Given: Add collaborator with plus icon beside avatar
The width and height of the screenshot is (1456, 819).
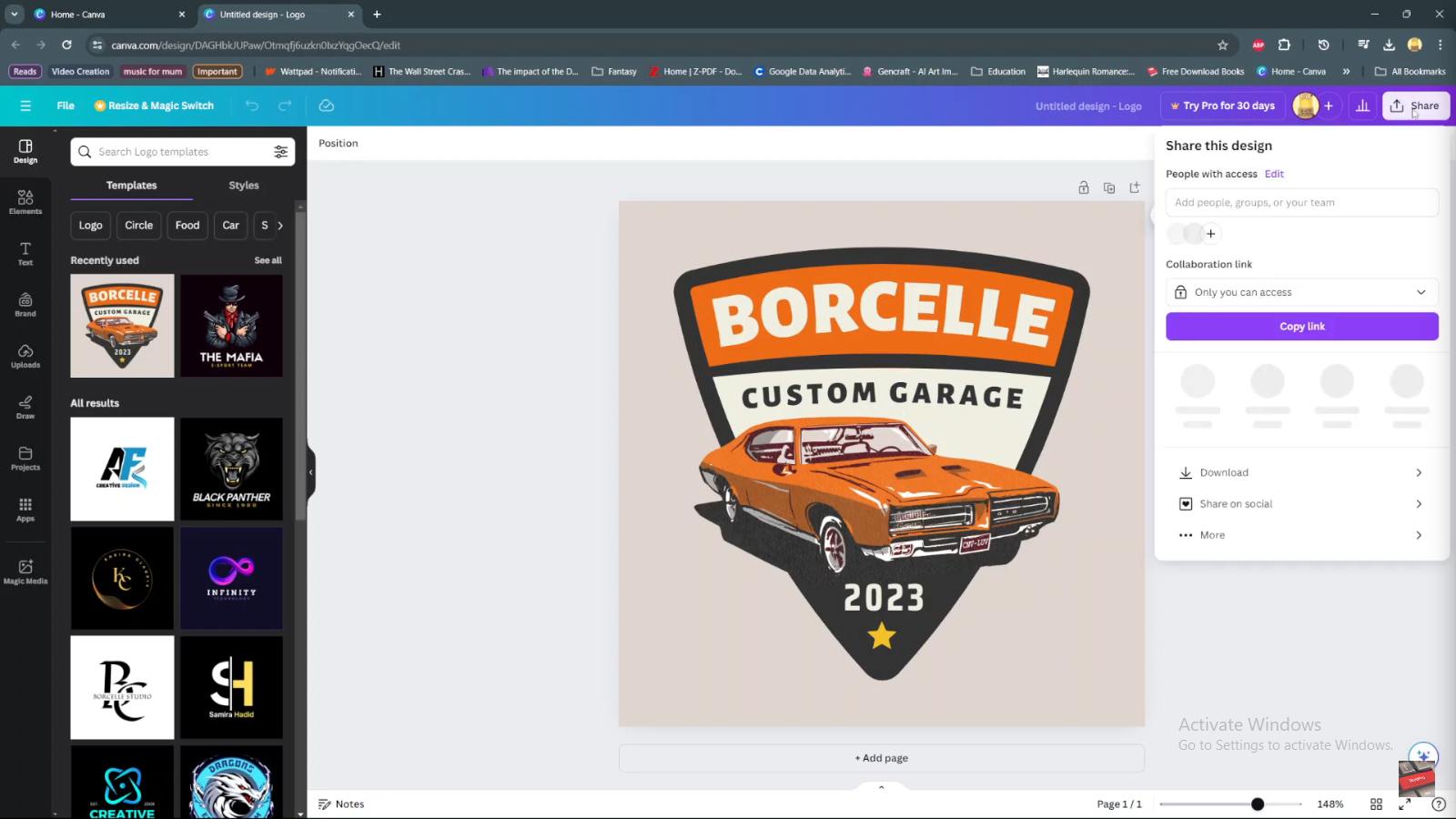Looking at the screenshot, I should click(1329, 106).
